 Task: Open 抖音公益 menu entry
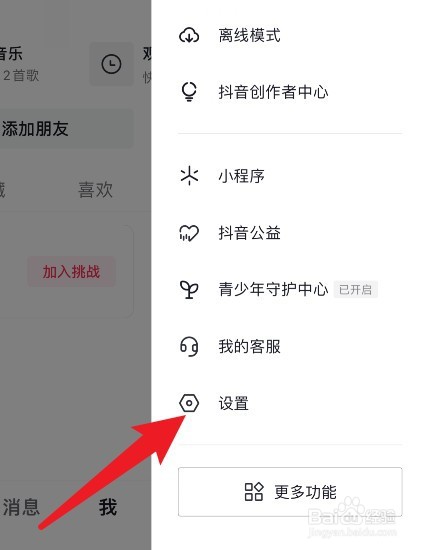pyautogui.click(x=290, y=233)
